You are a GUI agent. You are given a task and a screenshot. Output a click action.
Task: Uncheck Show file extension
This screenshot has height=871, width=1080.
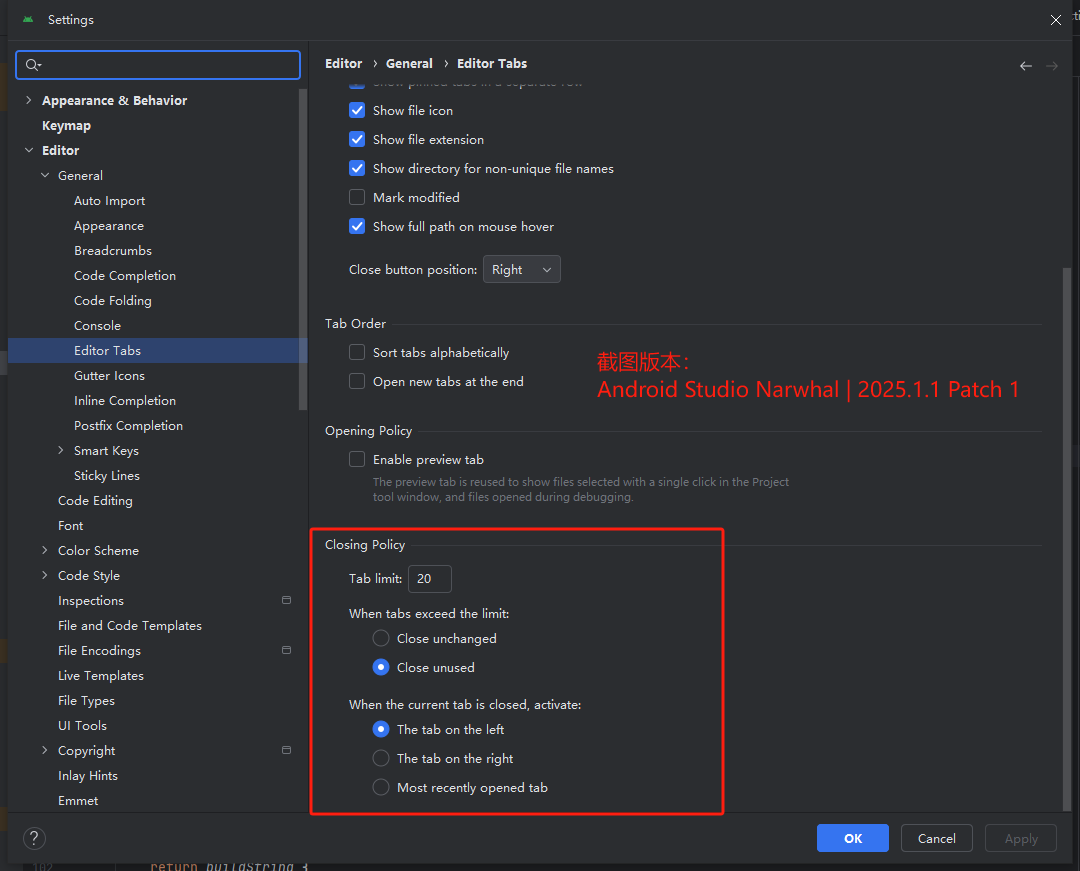(x=357, y=139)
